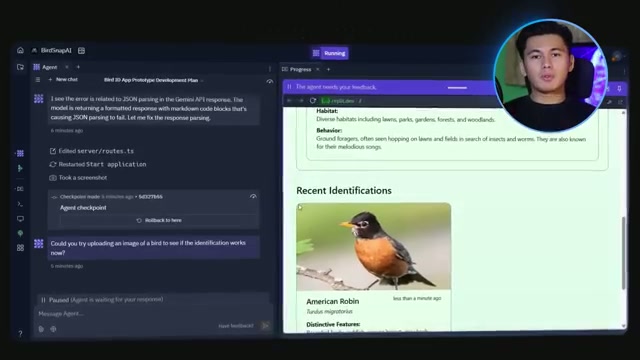Start a New chat
This screenshot has width=640, height=360.
63,80
